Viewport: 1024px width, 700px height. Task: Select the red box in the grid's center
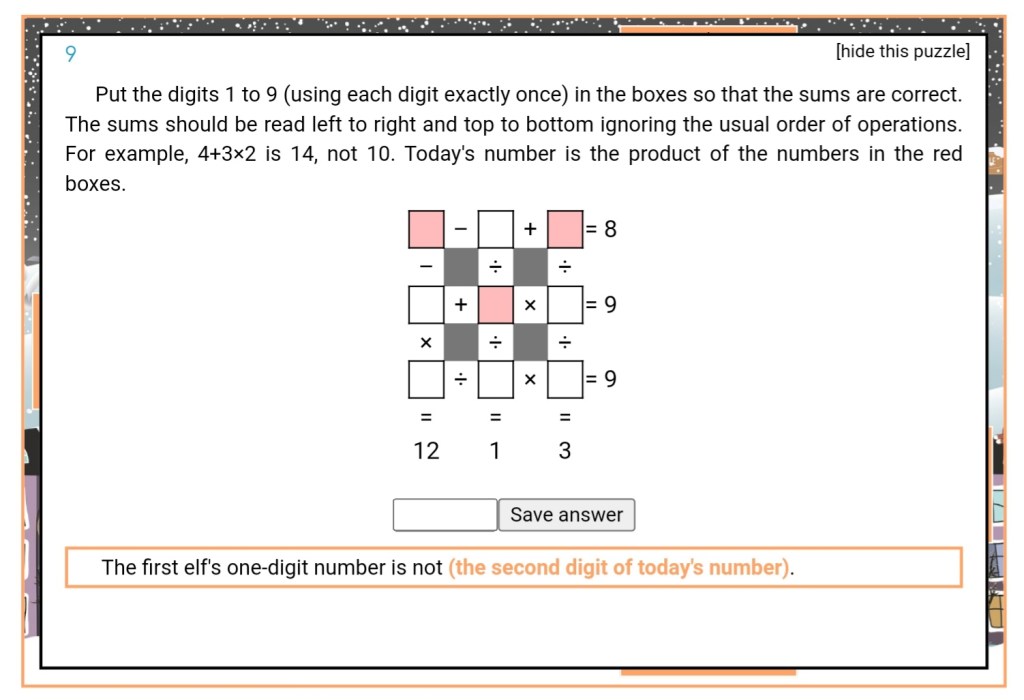click(496, 304)
